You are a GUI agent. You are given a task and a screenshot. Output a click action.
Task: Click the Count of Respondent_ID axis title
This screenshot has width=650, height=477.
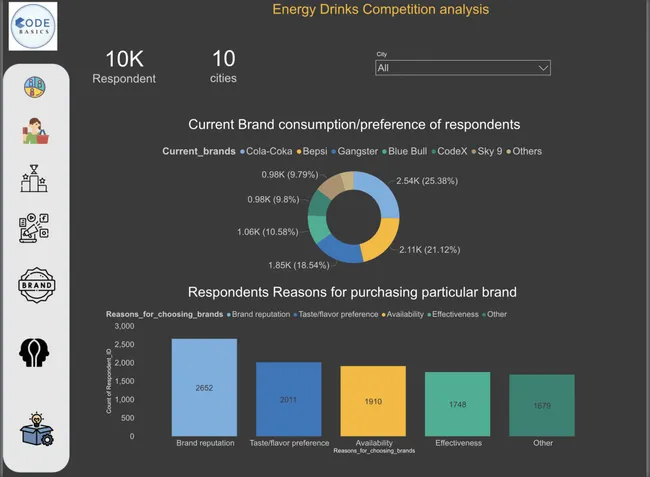(109, 381)
